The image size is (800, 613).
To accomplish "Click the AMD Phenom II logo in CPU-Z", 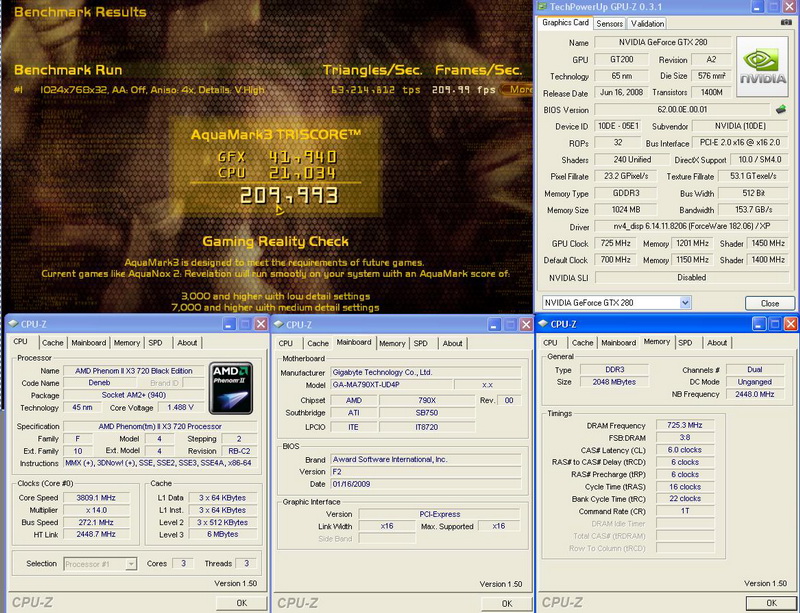I will 232,388.
